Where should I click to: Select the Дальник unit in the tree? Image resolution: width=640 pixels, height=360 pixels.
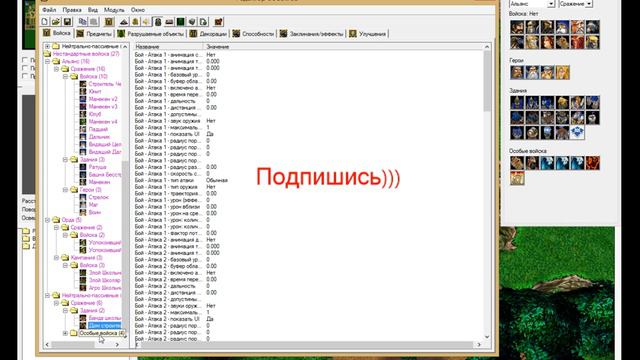99,137
